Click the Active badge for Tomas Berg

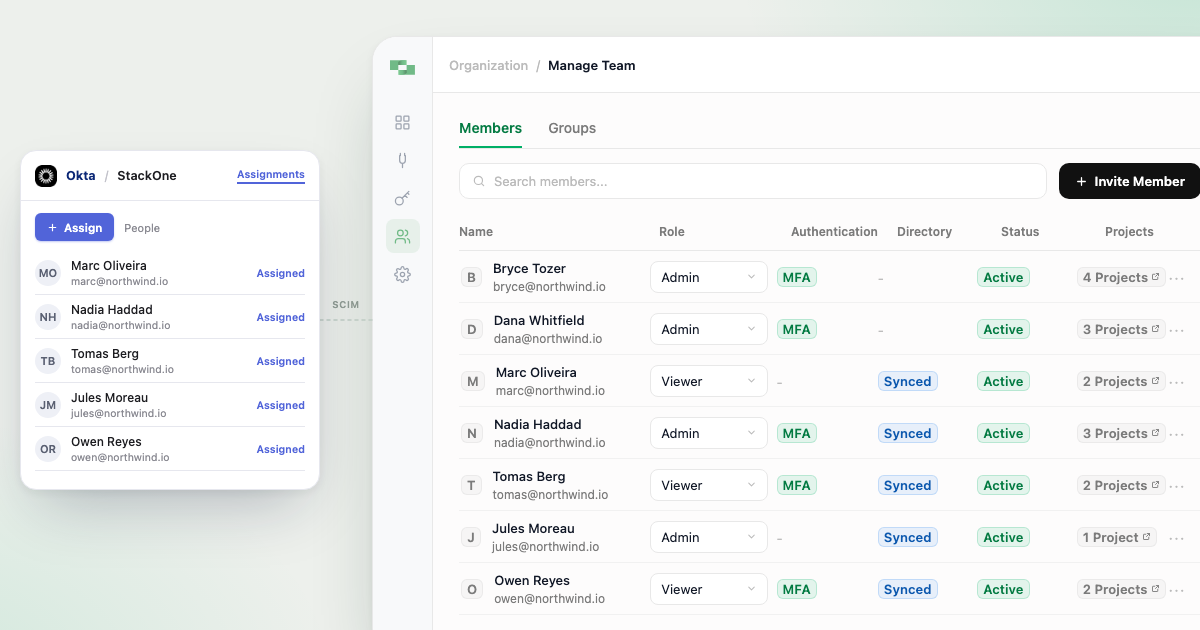(1003, 486)
